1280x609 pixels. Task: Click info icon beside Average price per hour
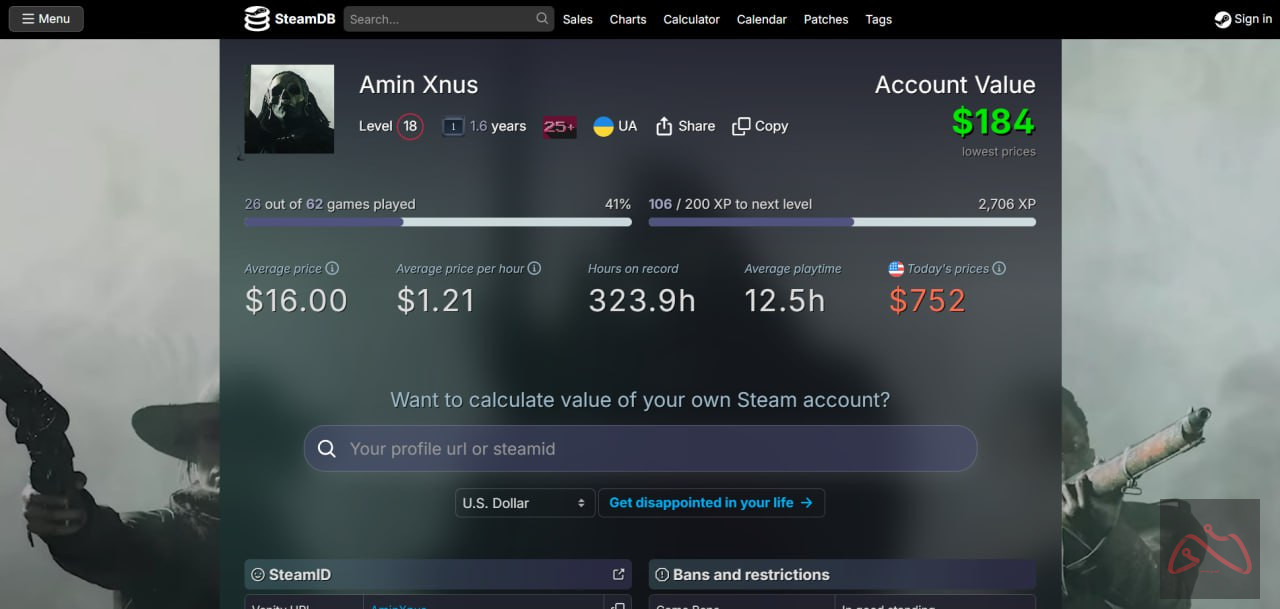534,268
